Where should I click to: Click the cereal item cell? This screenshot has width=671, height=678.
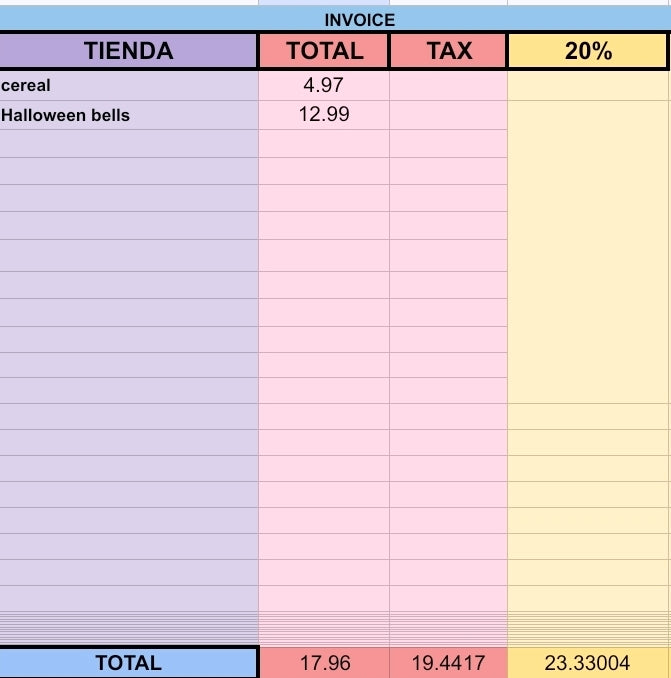pyautogui.click(x=129, y=86)
